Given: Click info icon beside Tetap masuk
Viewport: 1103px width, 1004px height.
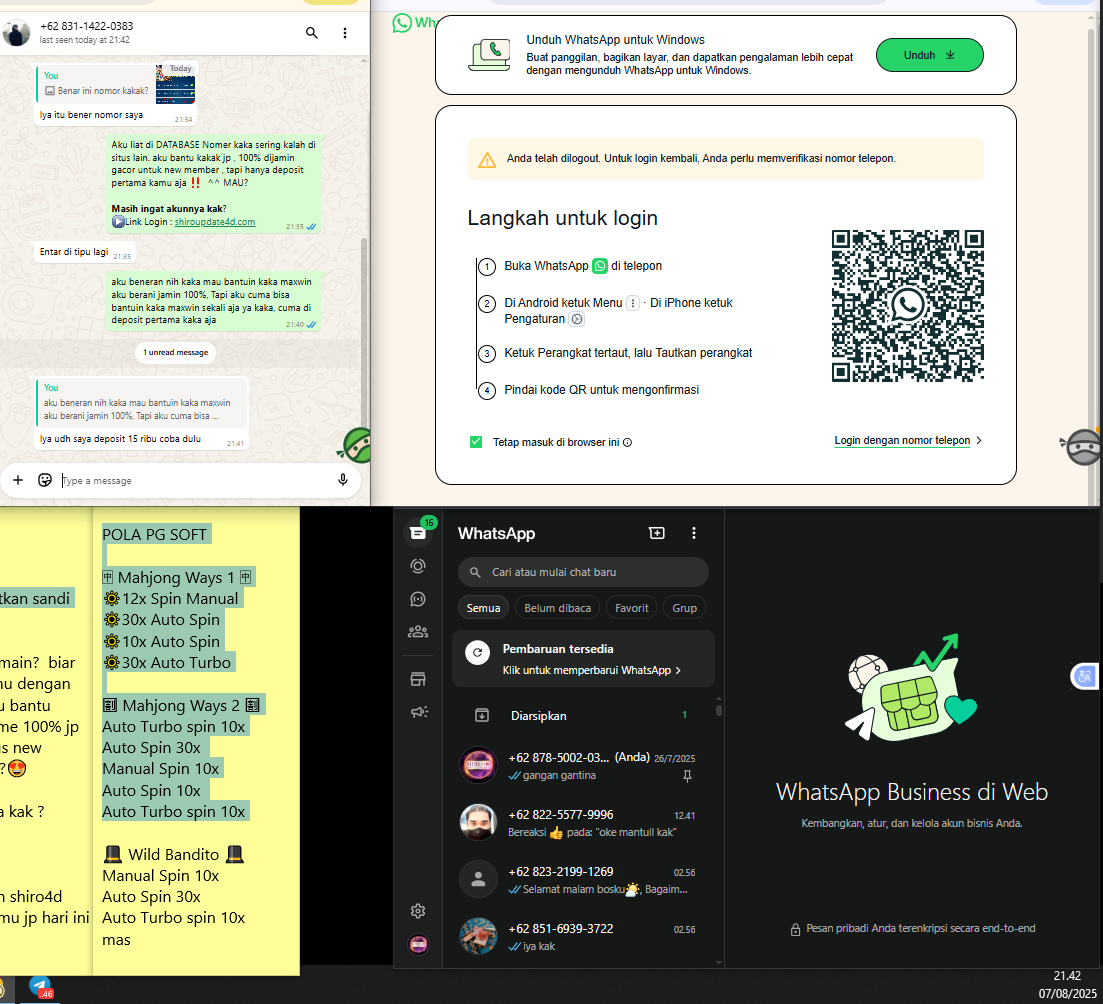Looking at the screenshot, I should point(627,443).
